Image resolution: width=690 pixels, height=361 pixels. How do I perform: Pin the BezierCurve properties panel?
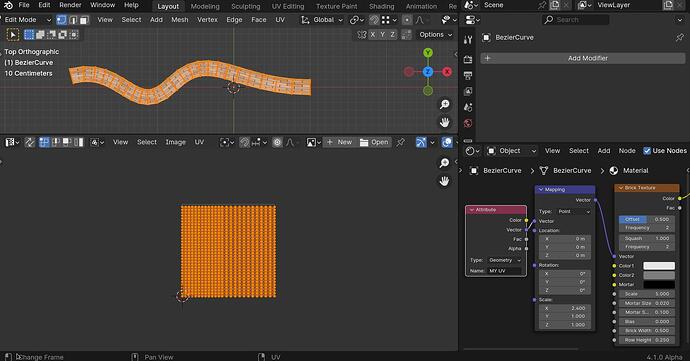(679, 38)
